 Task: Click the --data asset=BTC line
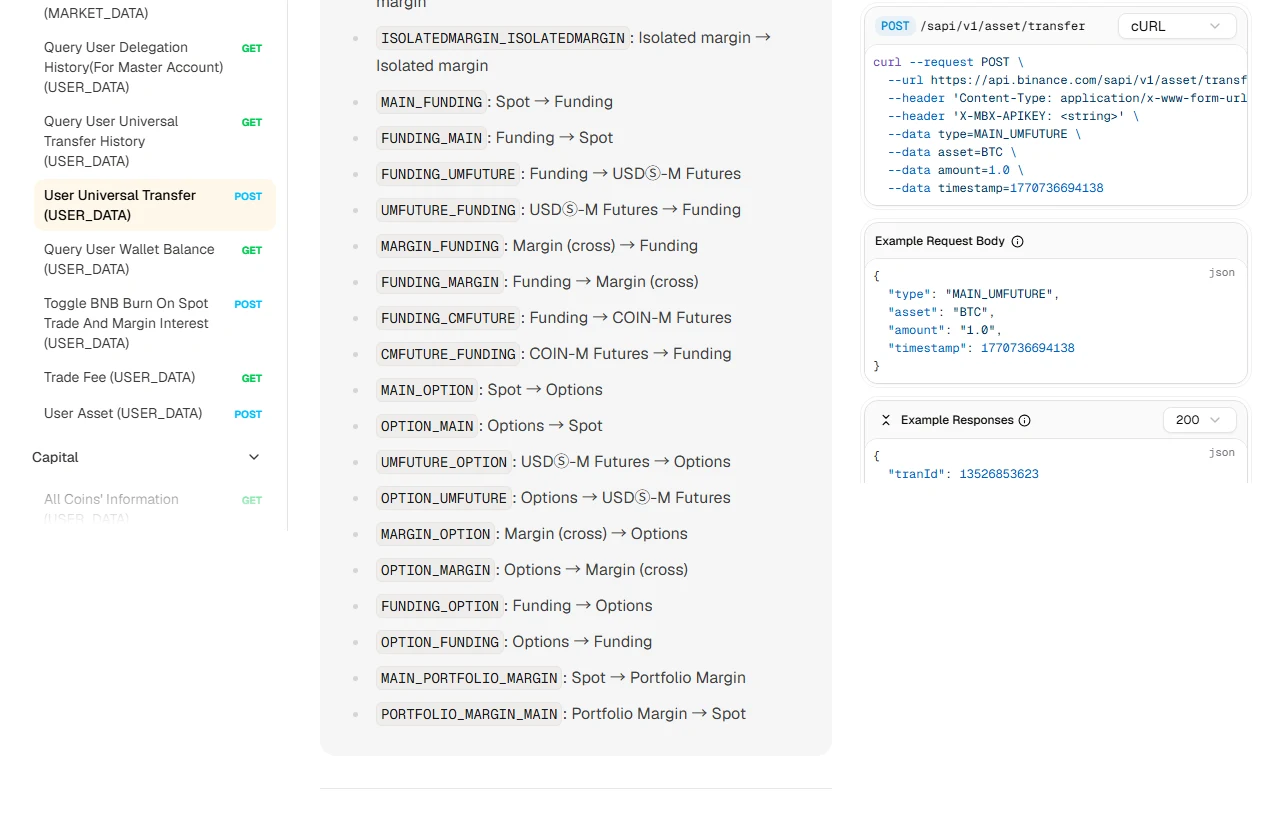pos(952,152)
